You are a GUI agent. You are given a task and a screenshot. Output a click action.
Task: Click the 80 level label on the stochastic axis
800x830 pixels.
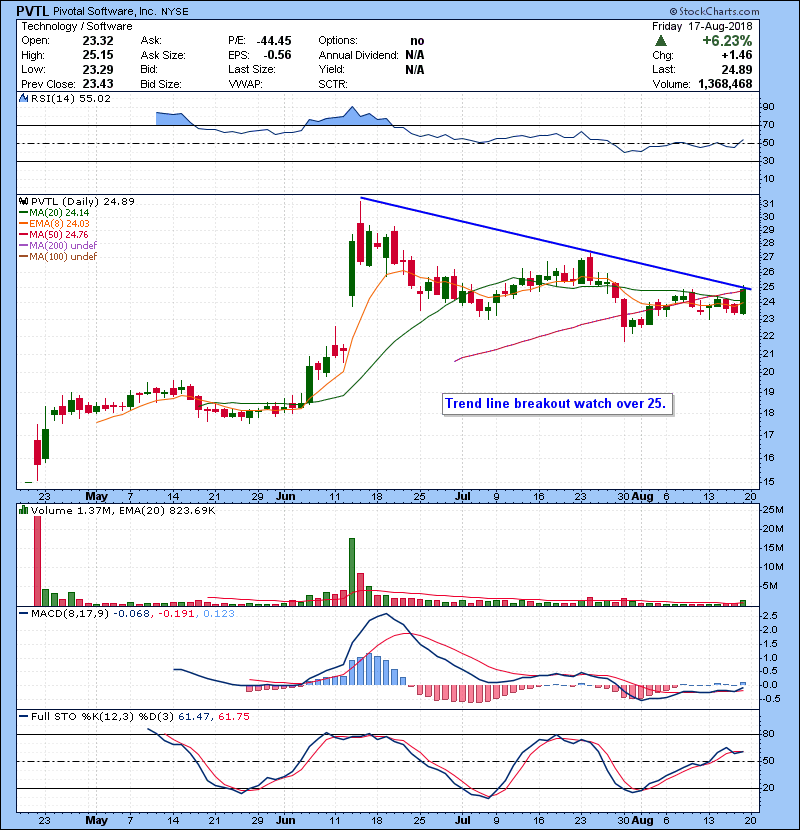pos(768,734)
